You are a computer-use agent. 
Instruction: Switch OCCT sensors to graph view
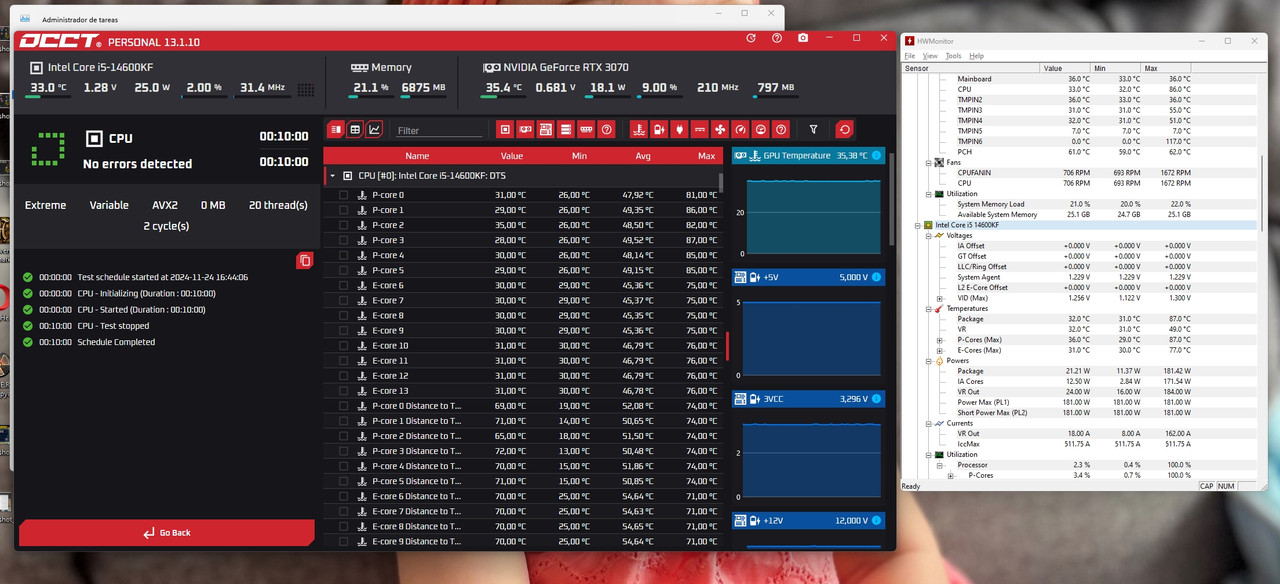[374, 130]
